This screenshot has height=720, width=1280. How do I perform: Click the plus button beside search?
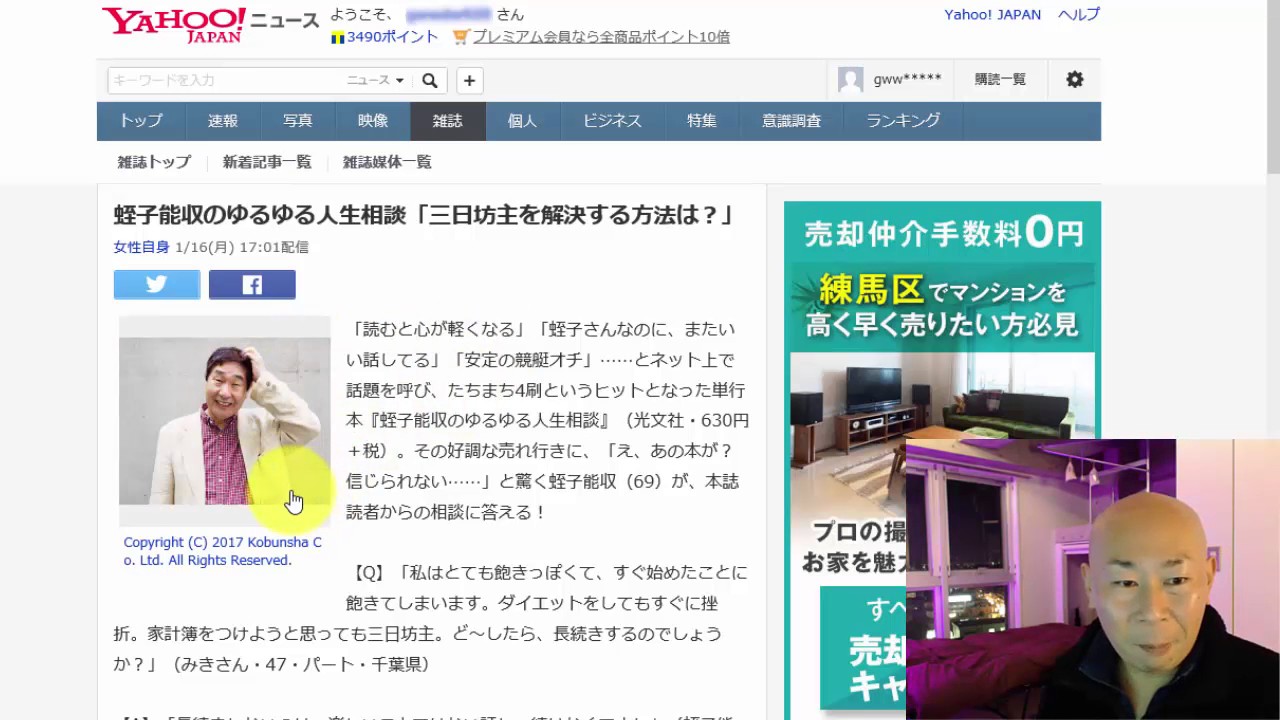tap(469, 81)
